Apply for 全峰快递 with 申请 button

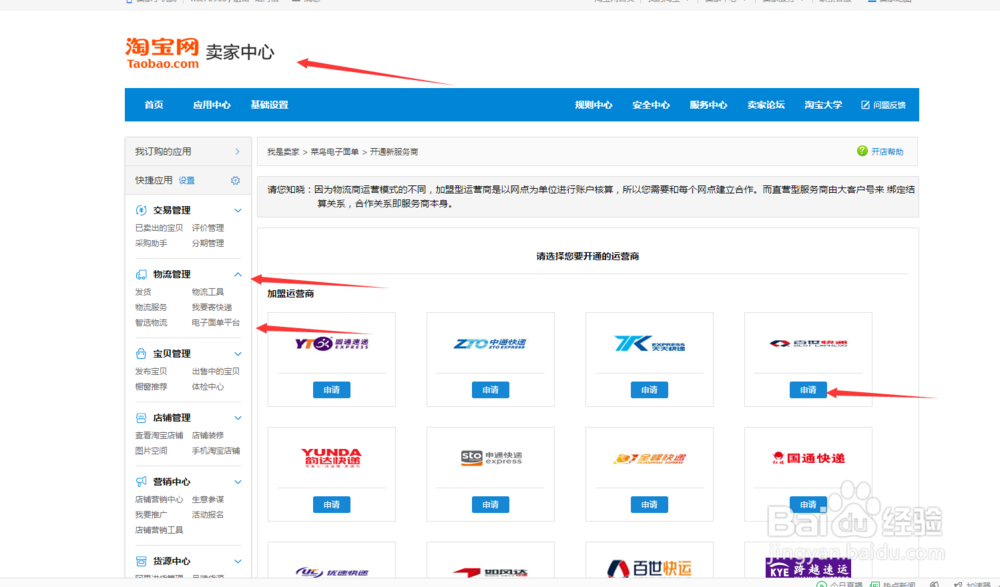[649, 505]
